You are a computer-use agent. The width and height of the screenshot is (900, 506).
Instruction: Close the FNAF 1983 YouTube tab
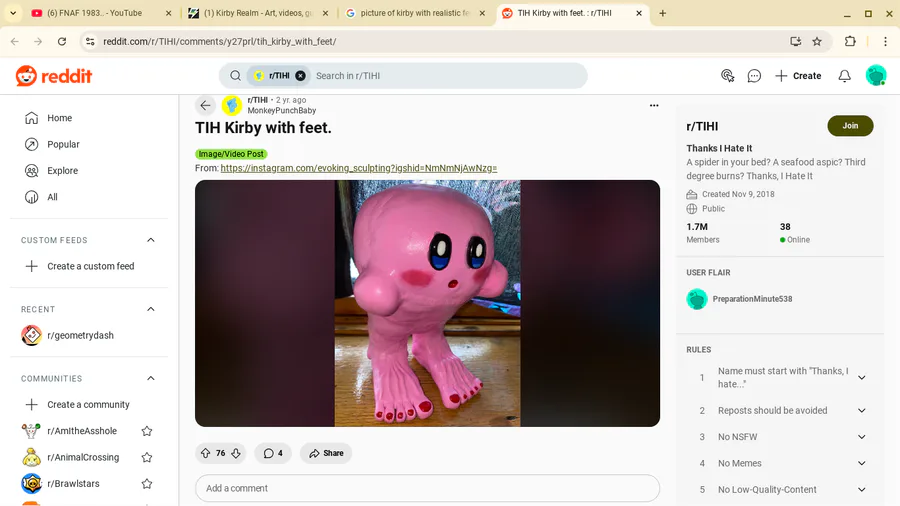pos(168,13)
